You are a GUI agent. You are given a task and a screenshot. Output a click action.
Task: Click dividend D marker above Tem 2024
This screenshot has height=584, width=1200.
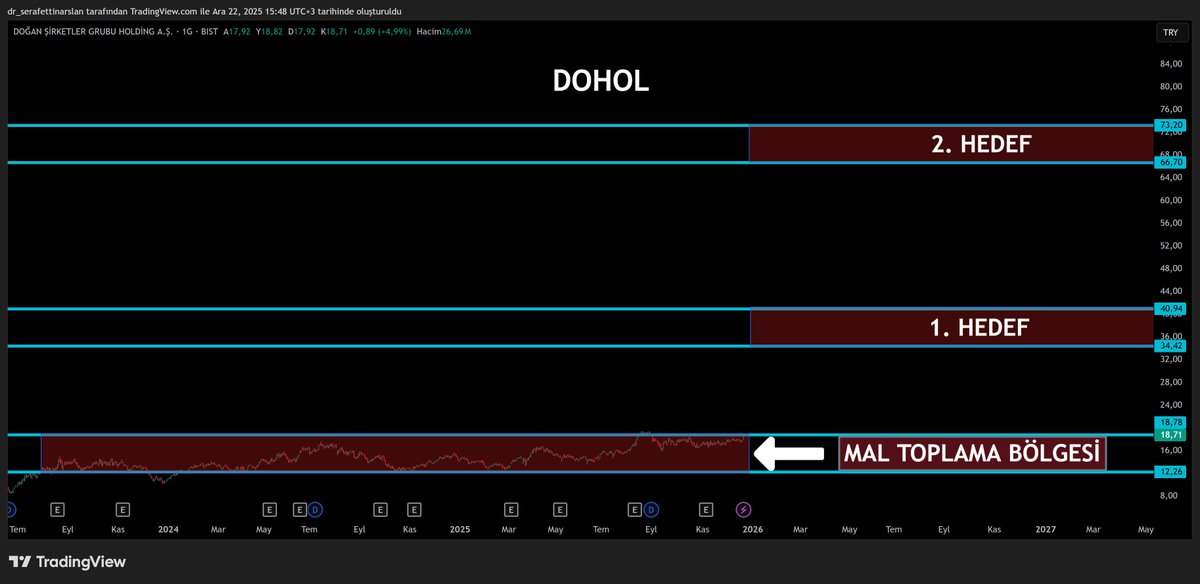click(314, 509)
